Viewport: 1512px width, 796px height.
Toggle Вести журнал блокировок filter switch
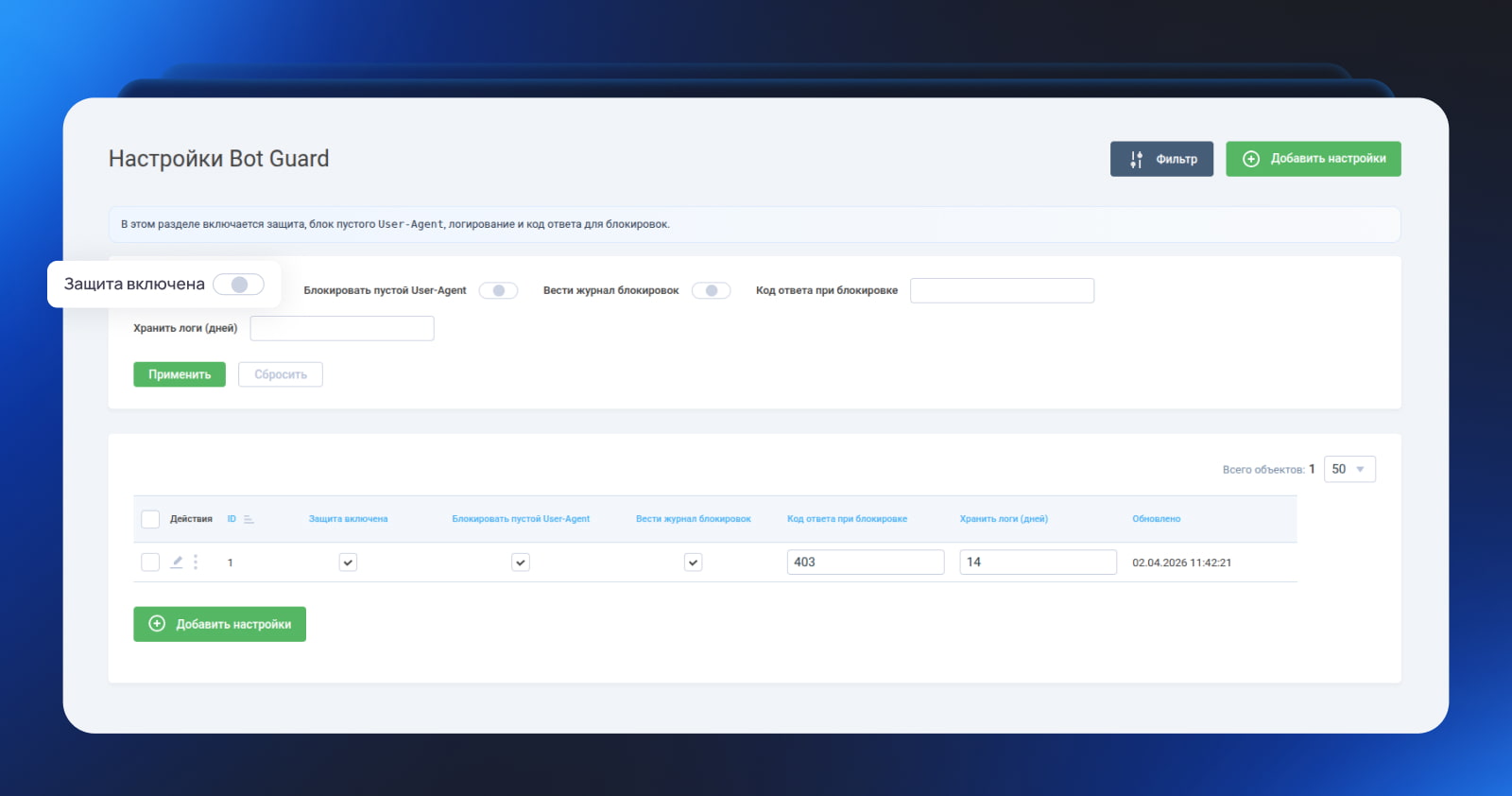tap(711, 290)
